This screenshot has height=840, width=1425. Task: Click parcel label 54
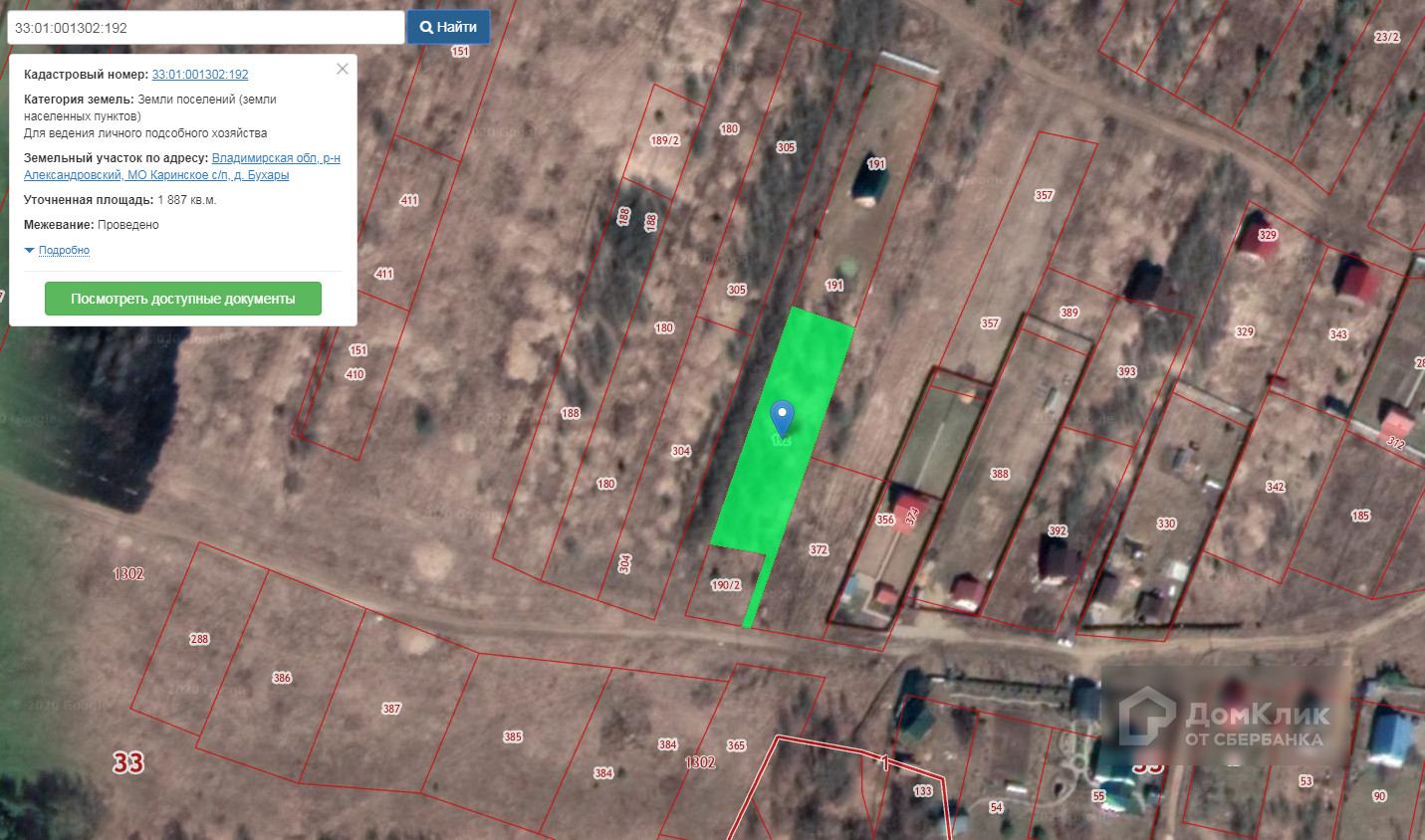tap(996, 807)
